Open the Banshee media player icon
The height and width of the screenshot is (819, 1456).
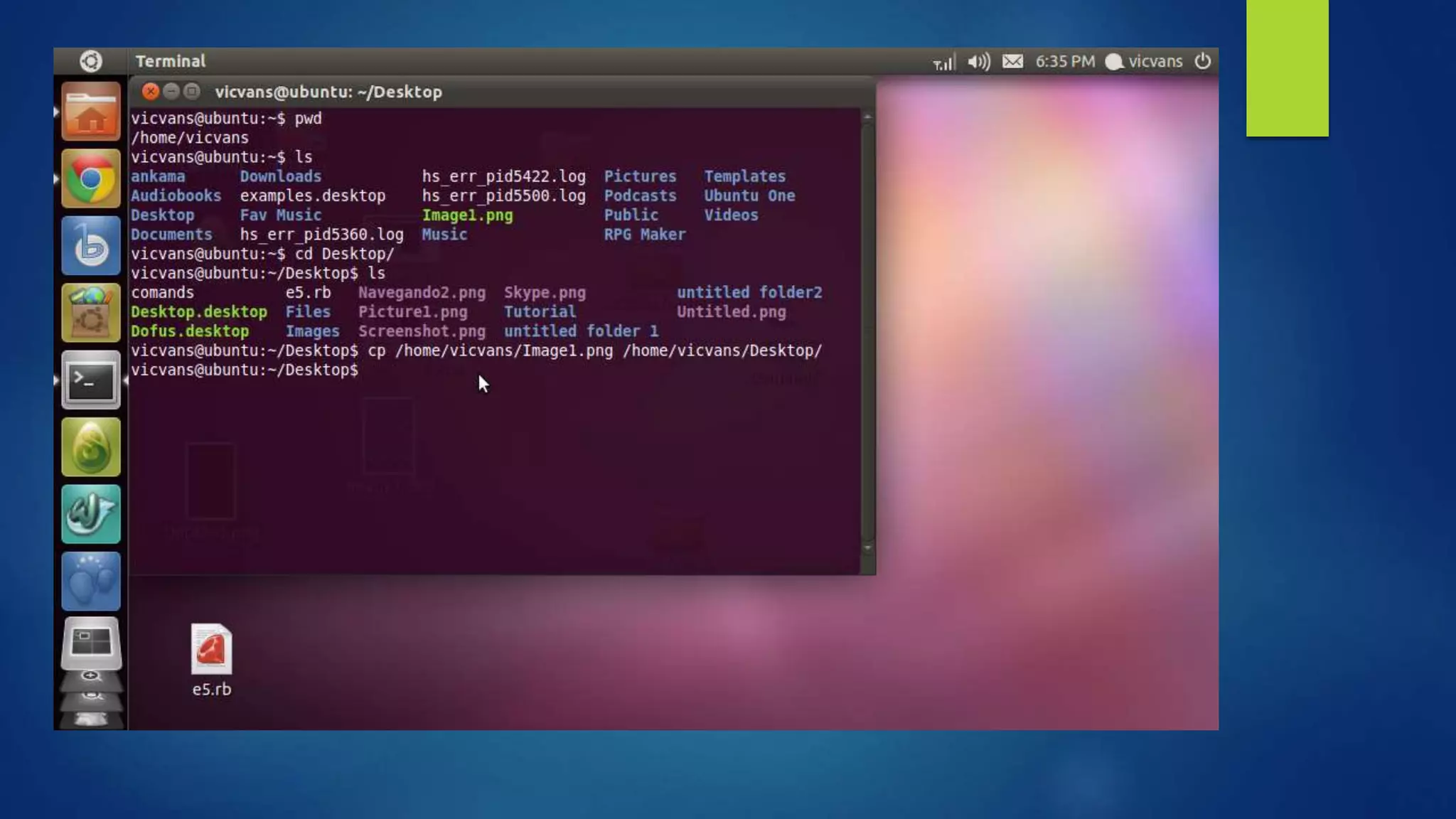[90, 246]
